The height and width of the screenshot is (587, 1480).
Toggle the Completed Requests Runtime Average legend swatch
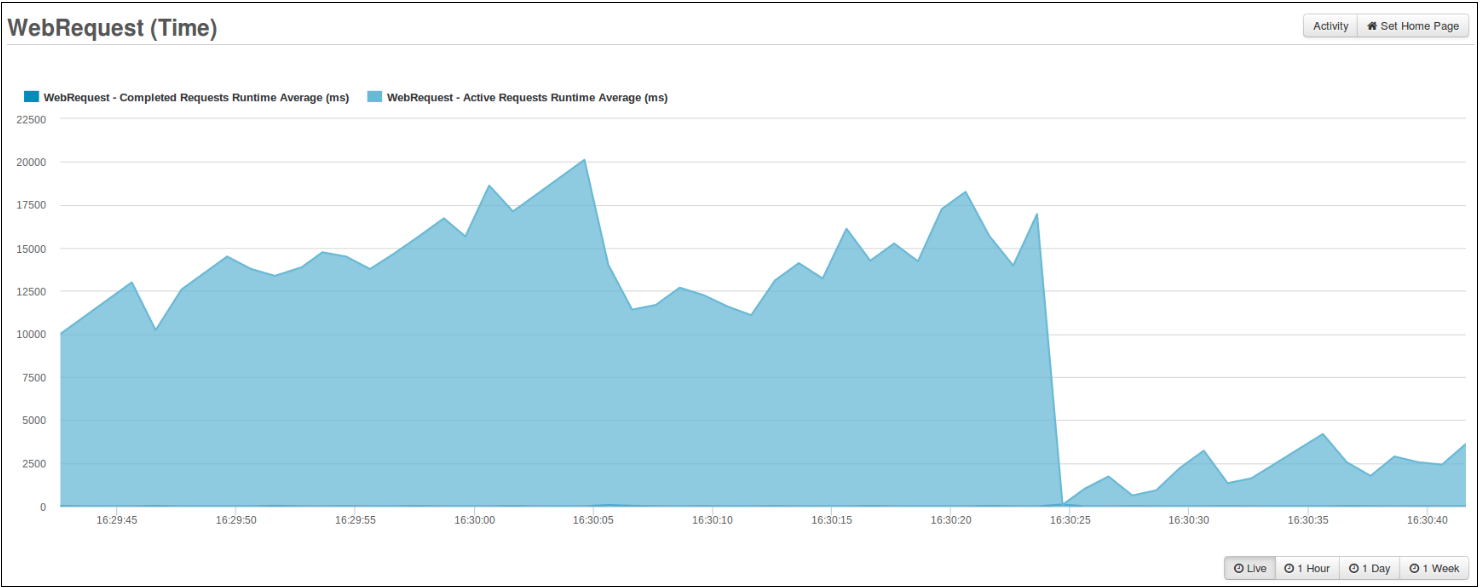(31, 97)
